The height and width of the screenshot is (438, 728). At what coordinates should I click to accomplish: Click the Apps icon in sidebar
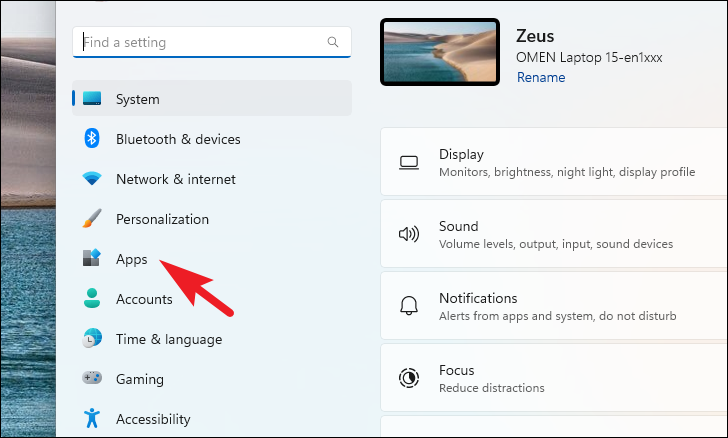coord(92,257)
